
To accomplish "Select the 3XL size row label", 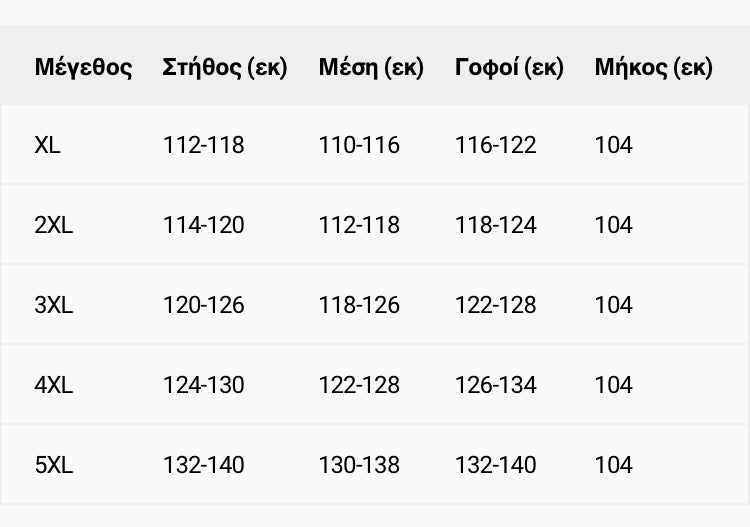I will pos(54,305).
